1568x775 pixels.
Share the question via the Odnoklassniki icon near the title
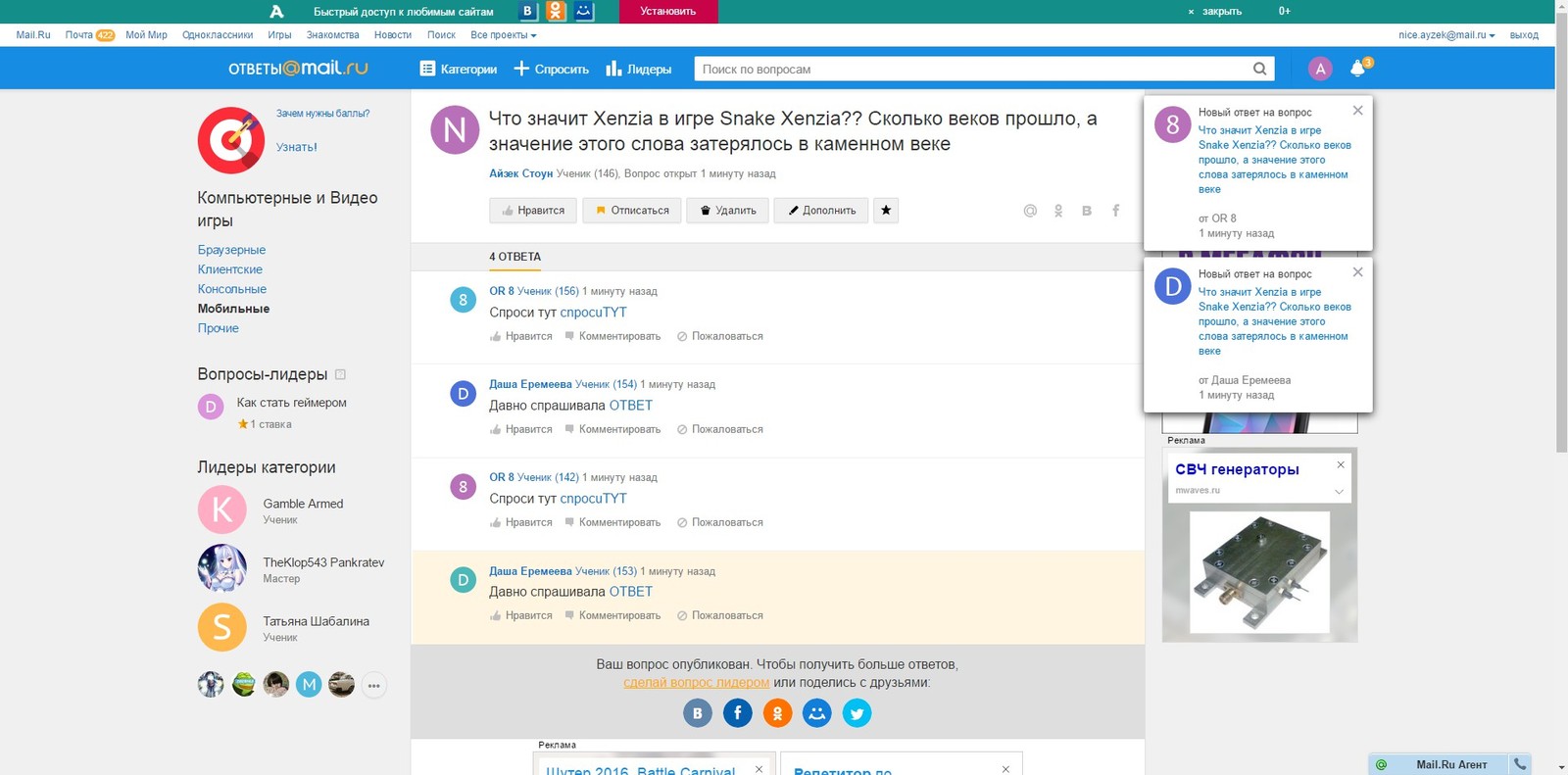[x=1058, y=211]
